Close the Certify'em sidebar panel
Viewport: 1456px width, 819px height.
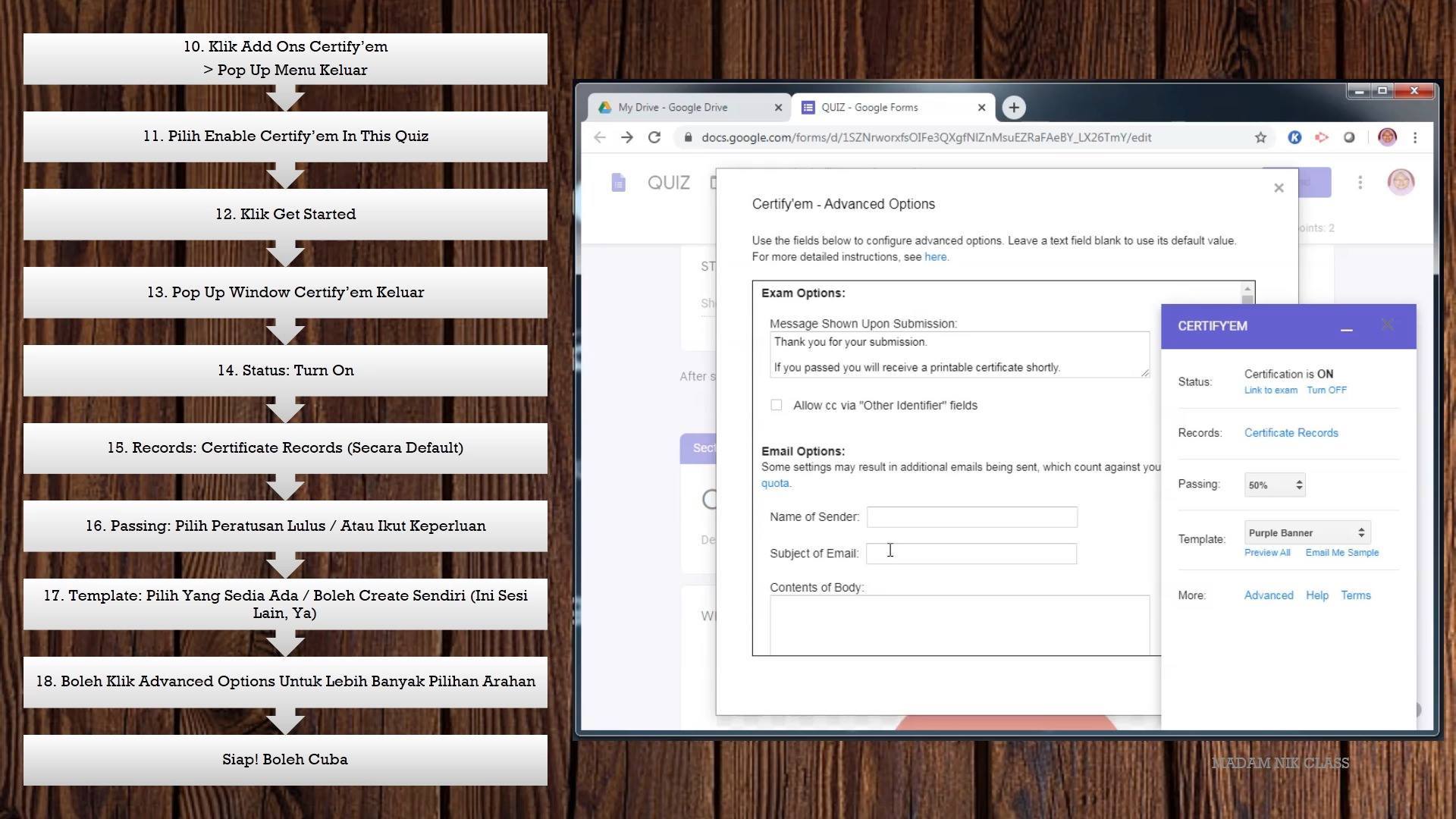pos(1388,325)
